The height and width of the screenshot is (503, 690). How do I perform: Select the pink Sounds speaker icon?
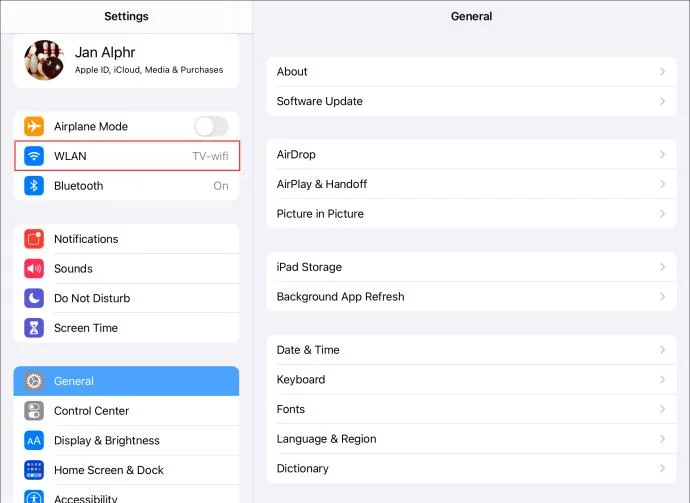pyautogui.click(x=34, y=268)
